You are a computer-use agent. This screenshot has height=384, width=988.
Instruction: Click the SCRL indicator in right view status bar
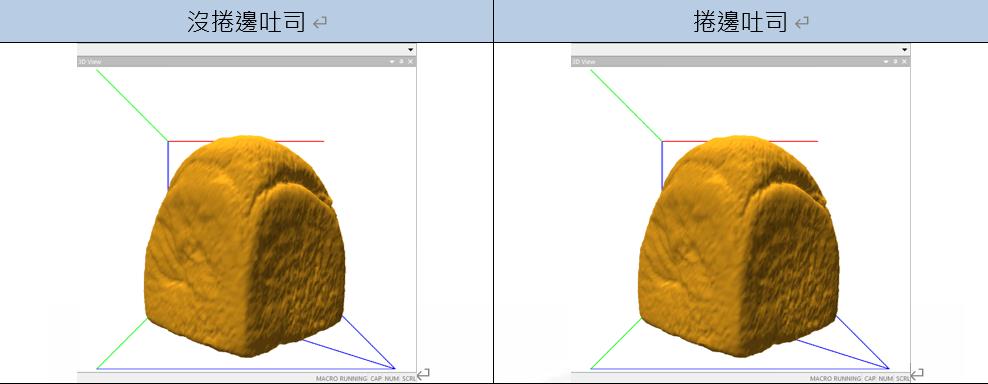pos(903,379)
